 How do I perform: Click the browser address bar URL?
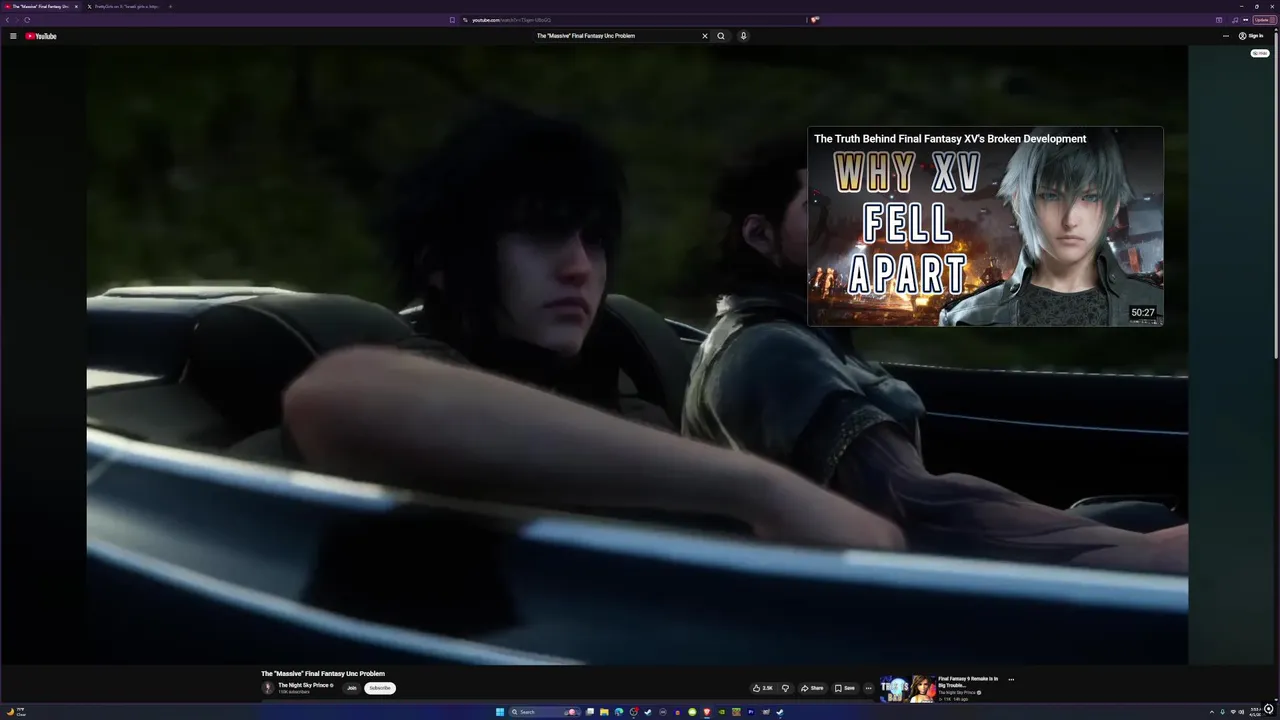(x=511, y=20)
